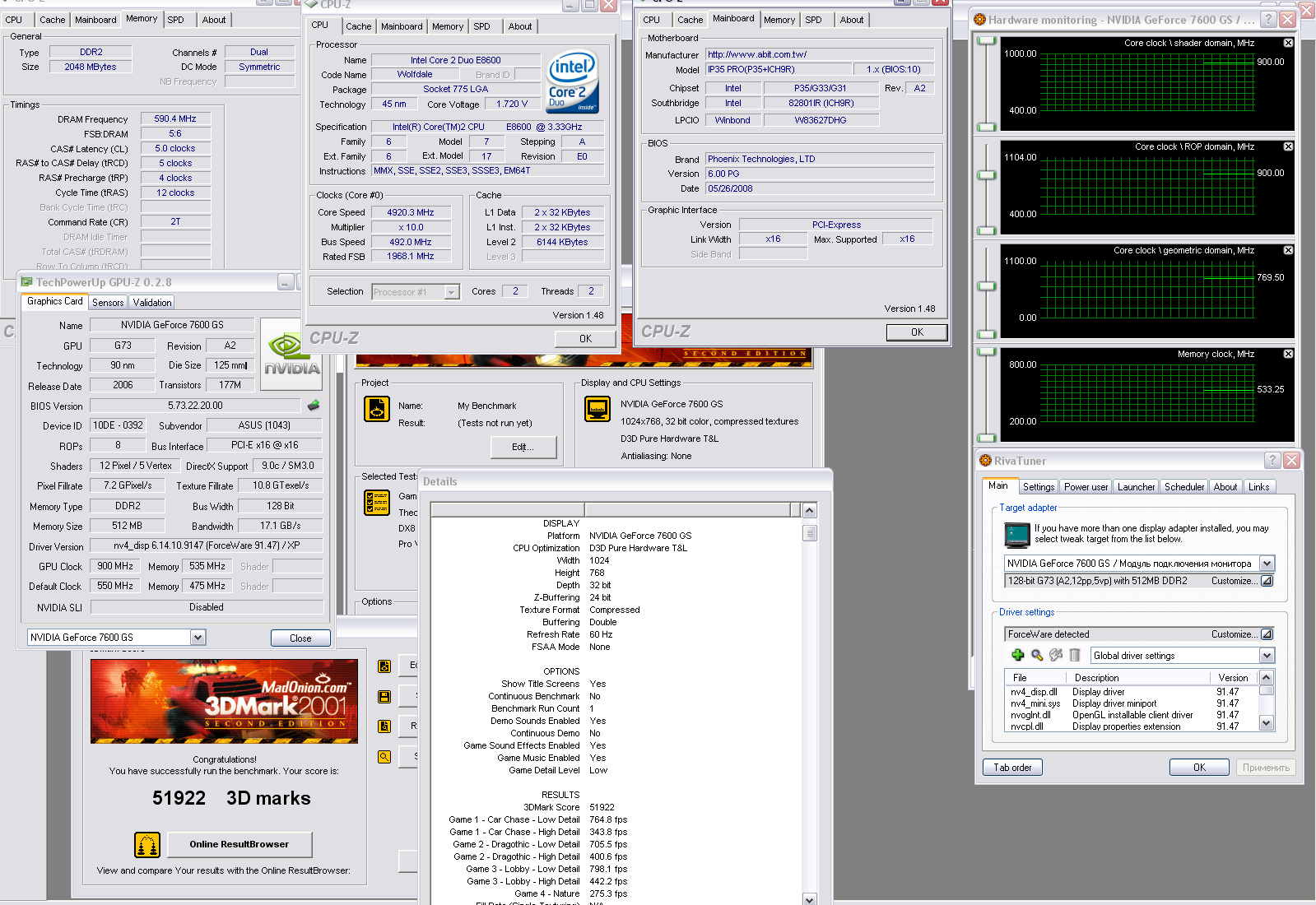Click OK in the Mainboard CPU-Z window
Image resolution: width=1316 pixels, height=905 pixels.
click(917, 332)
